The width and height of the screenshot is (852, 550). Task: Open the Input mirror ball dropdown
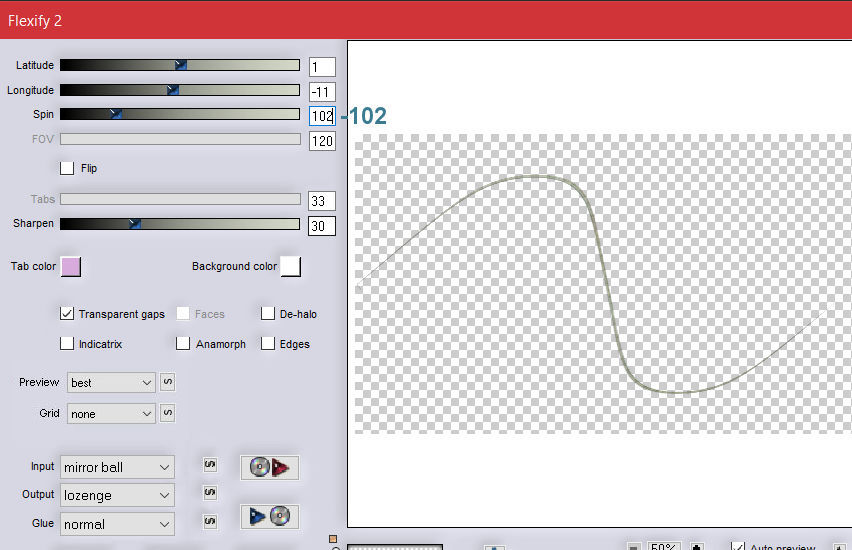click(117, 467)
